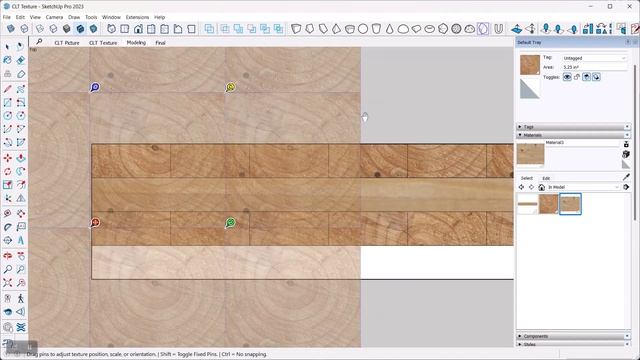The height and width of the screenshot is (360, 640).
Task: Click the Material3 name field
Action: (582, 143)
